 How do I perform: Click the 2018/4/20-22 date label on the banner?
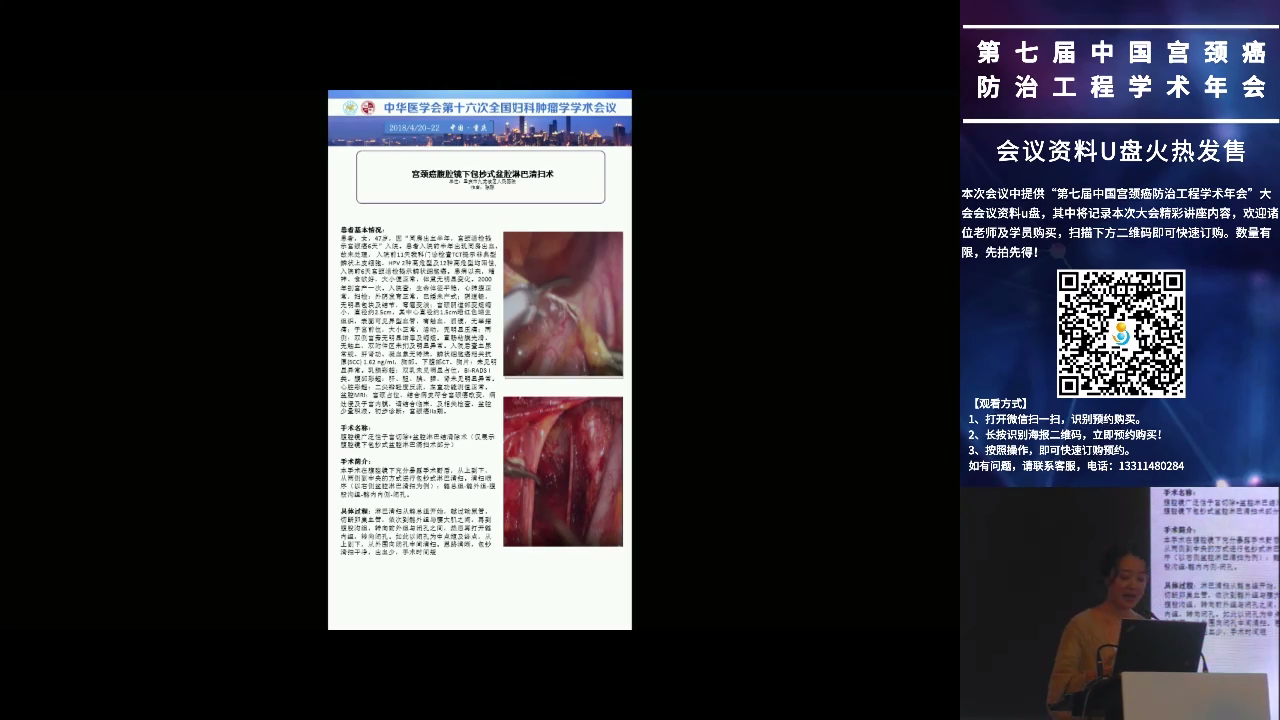click(412, 128)
